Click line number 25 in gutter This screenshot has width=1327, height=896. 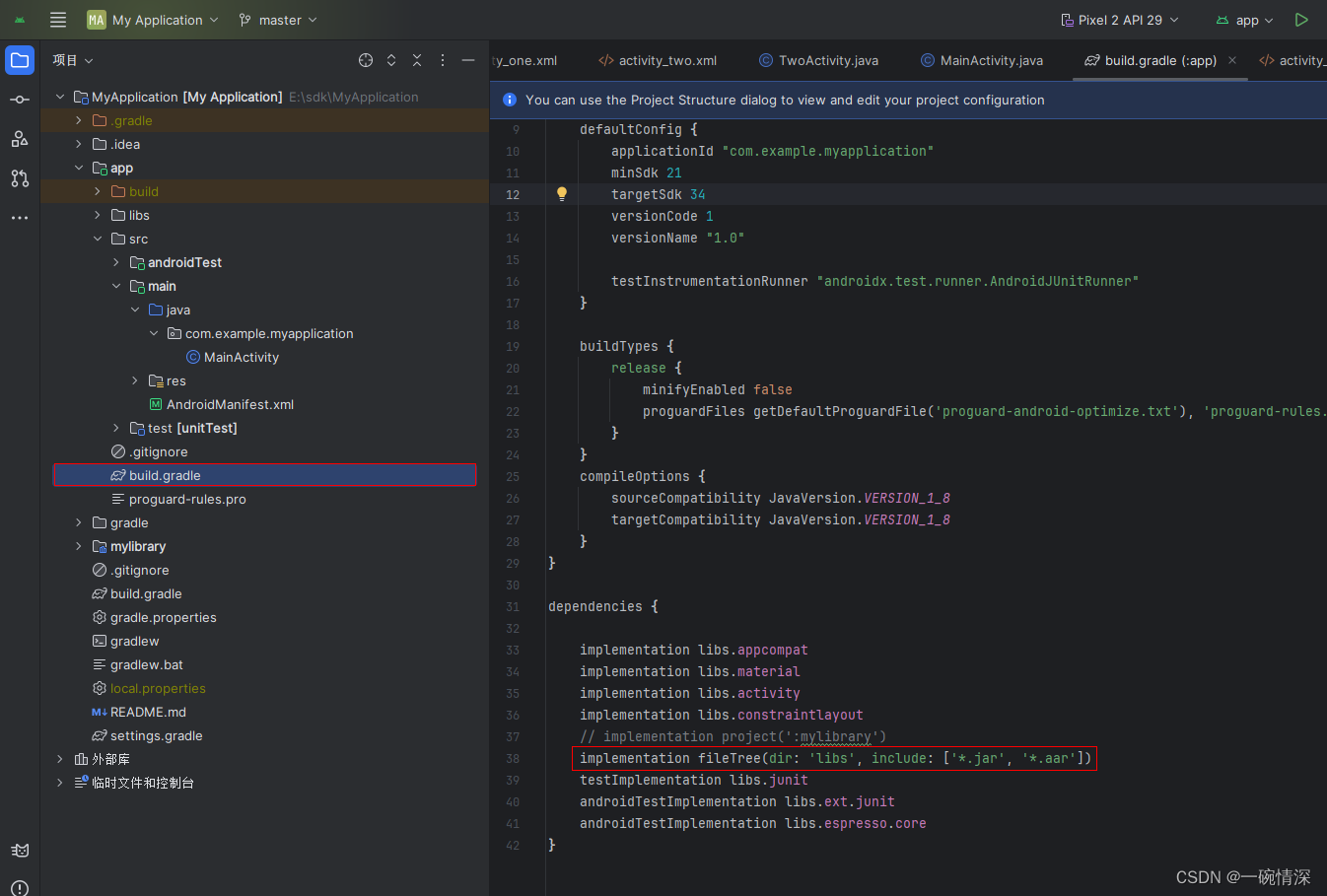click(x=513, y=476)
